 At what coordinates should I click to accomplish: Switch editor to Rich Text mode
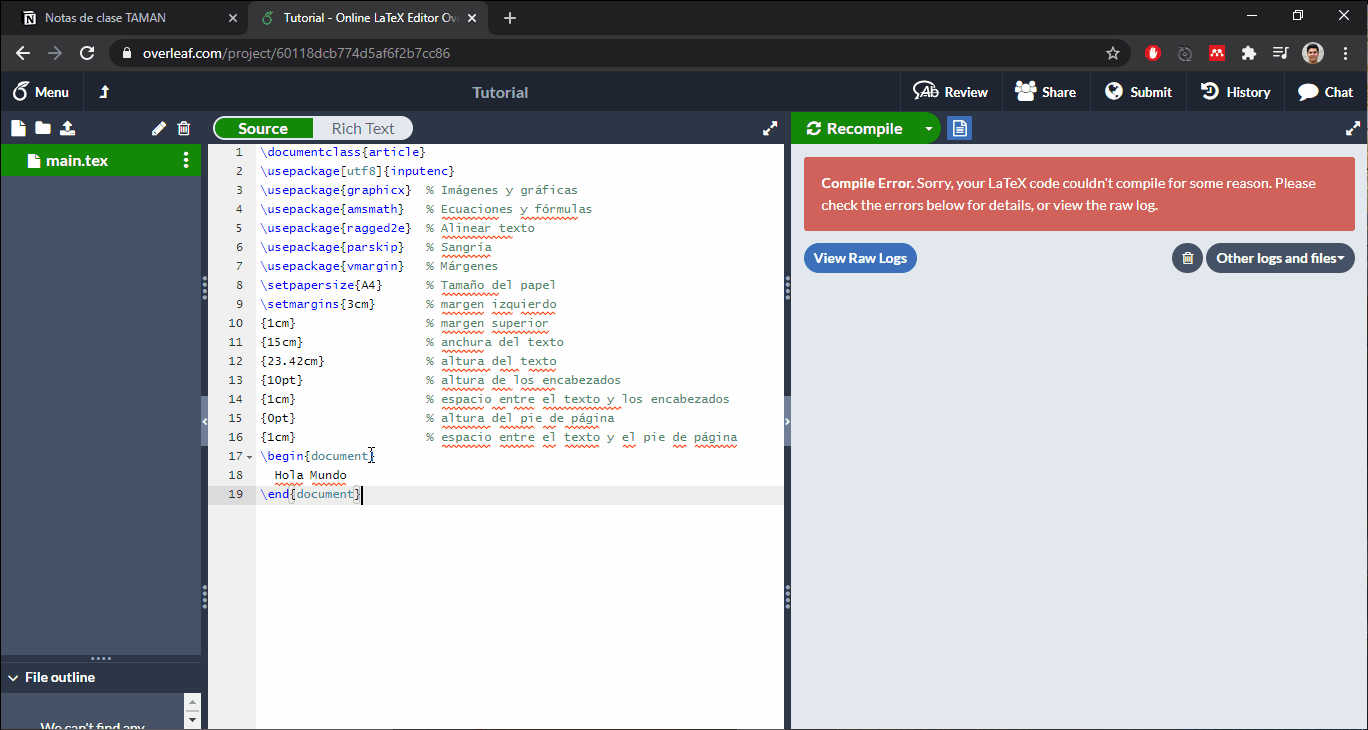(x=362, y=128)
